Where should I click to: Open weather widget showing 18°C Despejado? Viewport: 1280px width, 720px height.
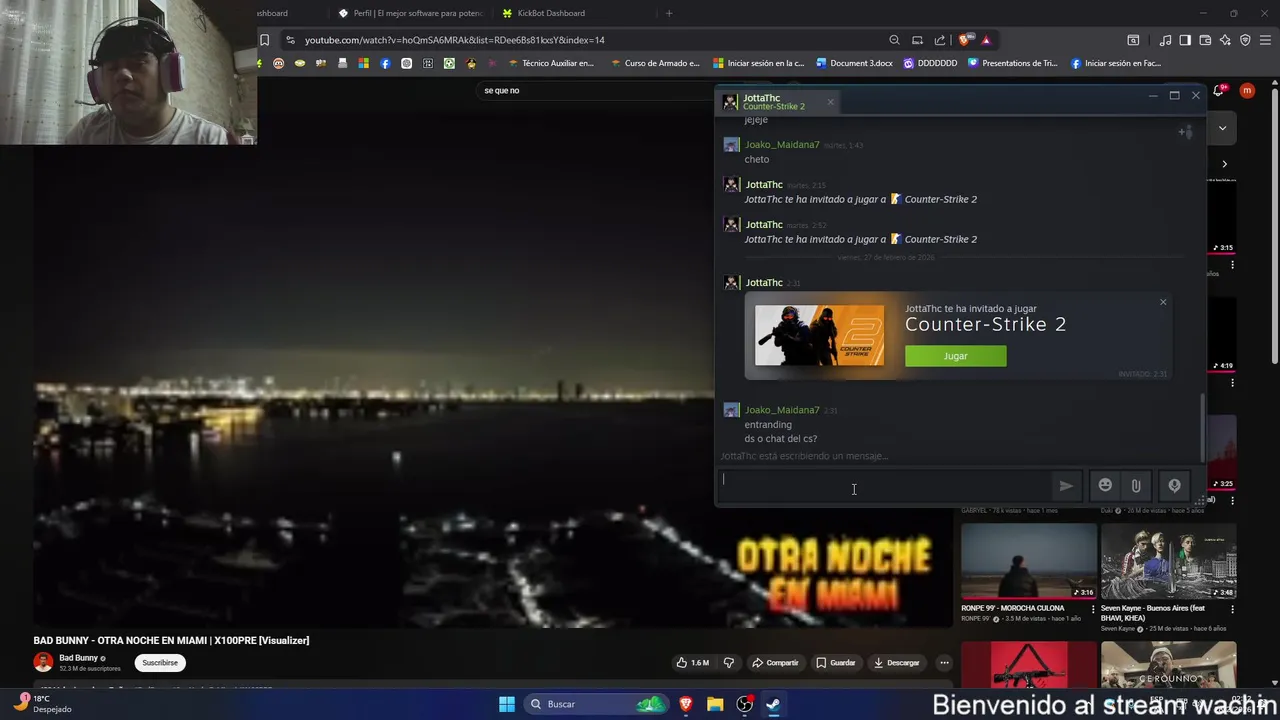coord(42,704)
